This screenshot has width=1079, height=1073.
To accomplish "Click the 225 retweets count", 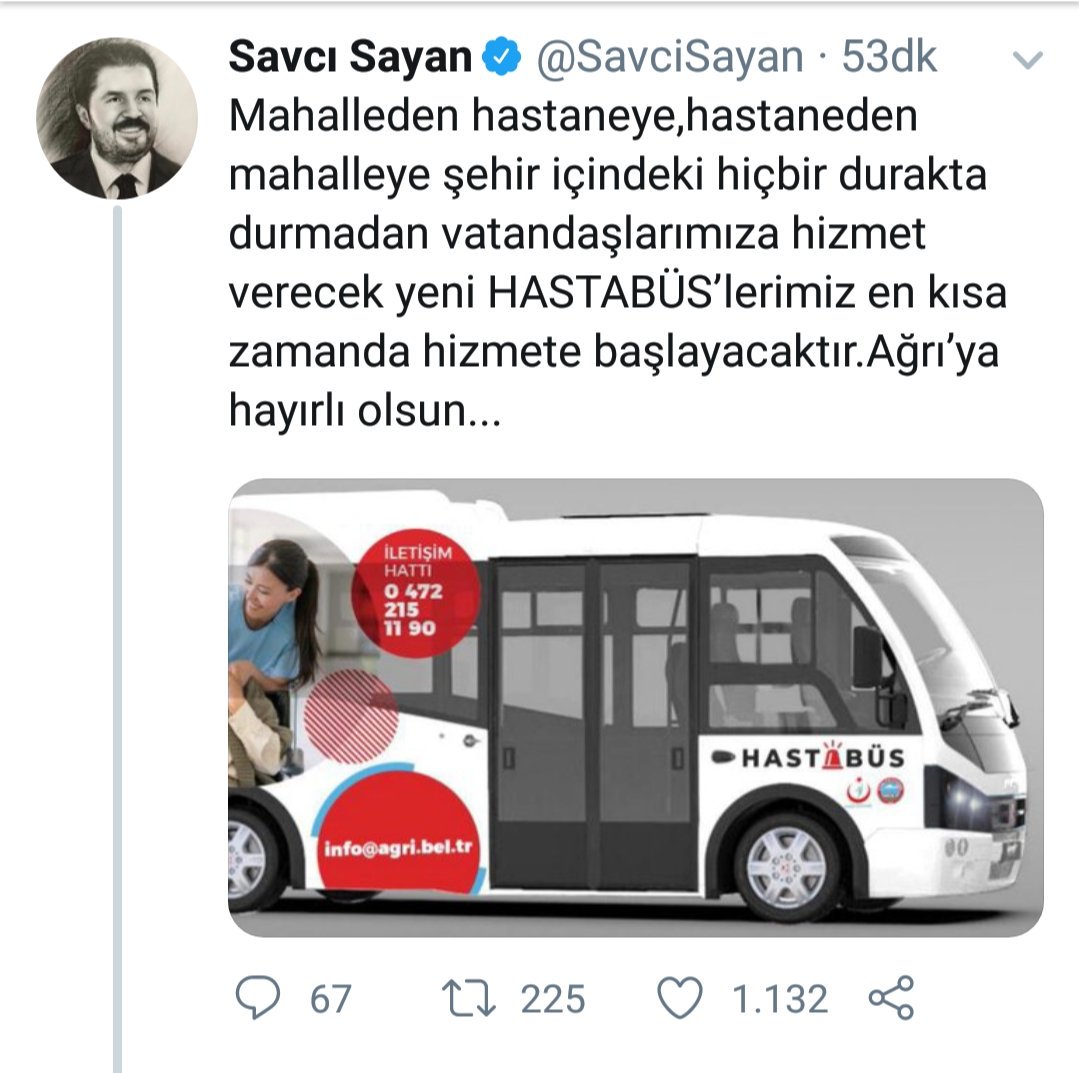I will click(553, 999).
